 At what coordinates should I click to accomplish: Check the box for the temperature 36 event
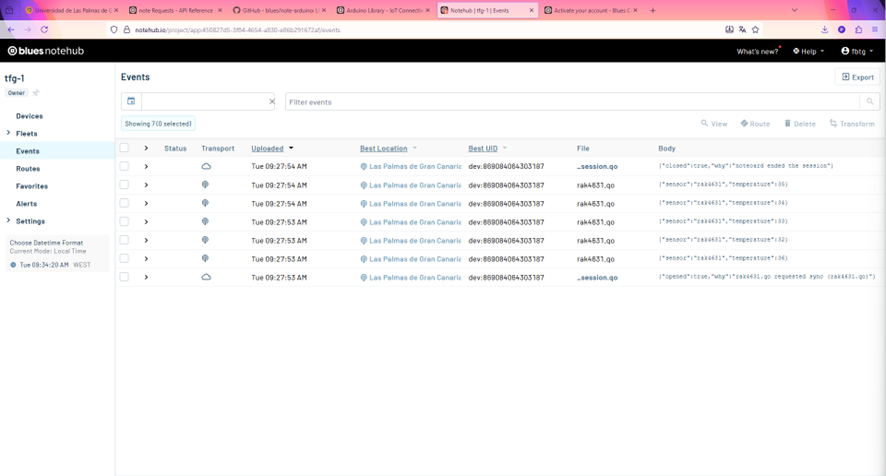coord(124,258)
